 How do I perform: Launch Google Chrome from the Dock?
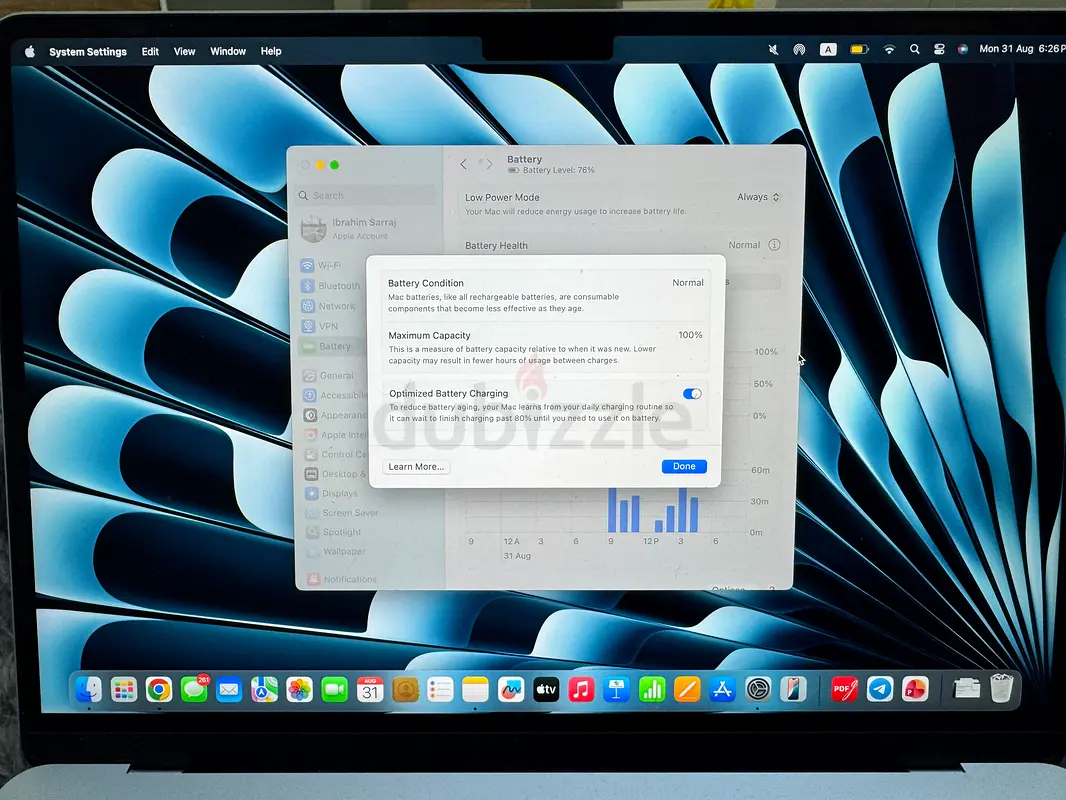point(159,690)
